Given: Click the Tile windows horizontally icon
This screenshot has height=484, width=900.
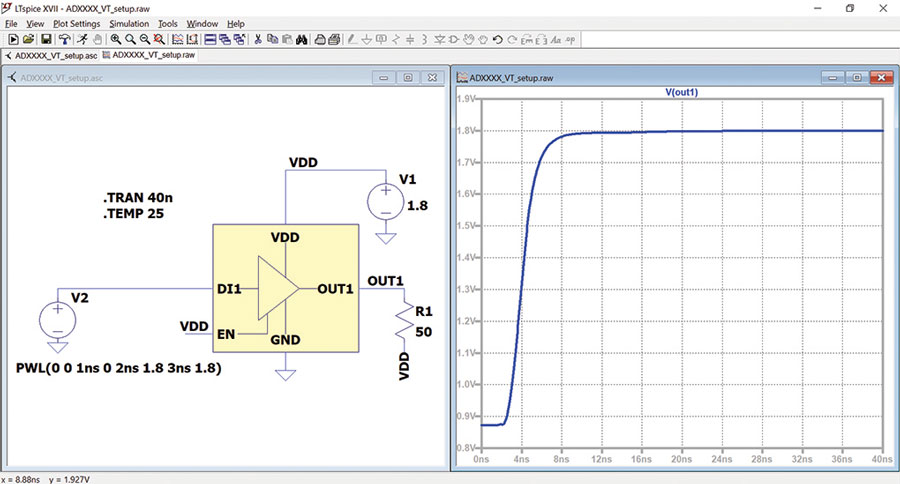Looking at the screenshot, I should click(210, 39).
